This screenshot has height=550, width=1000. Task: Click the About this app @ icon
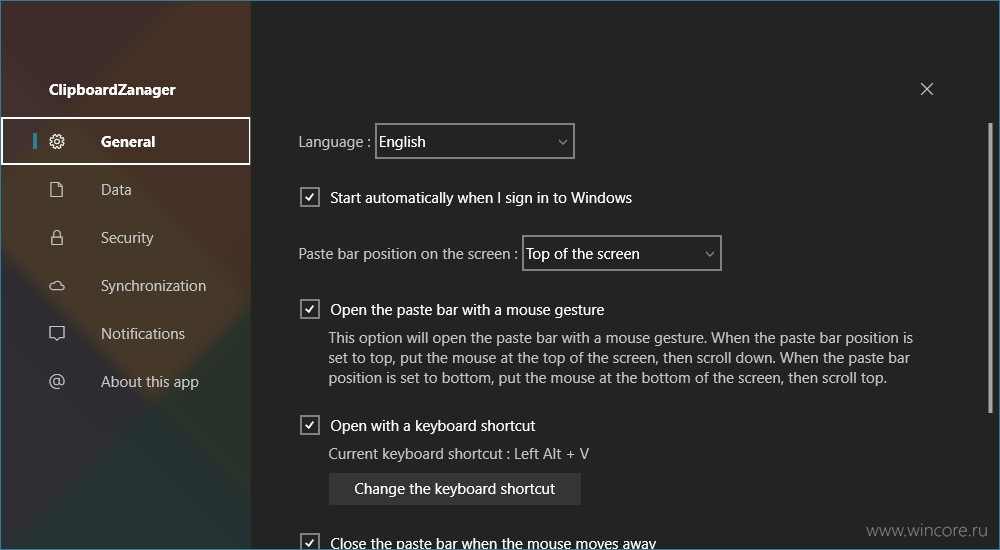(57, 382)
